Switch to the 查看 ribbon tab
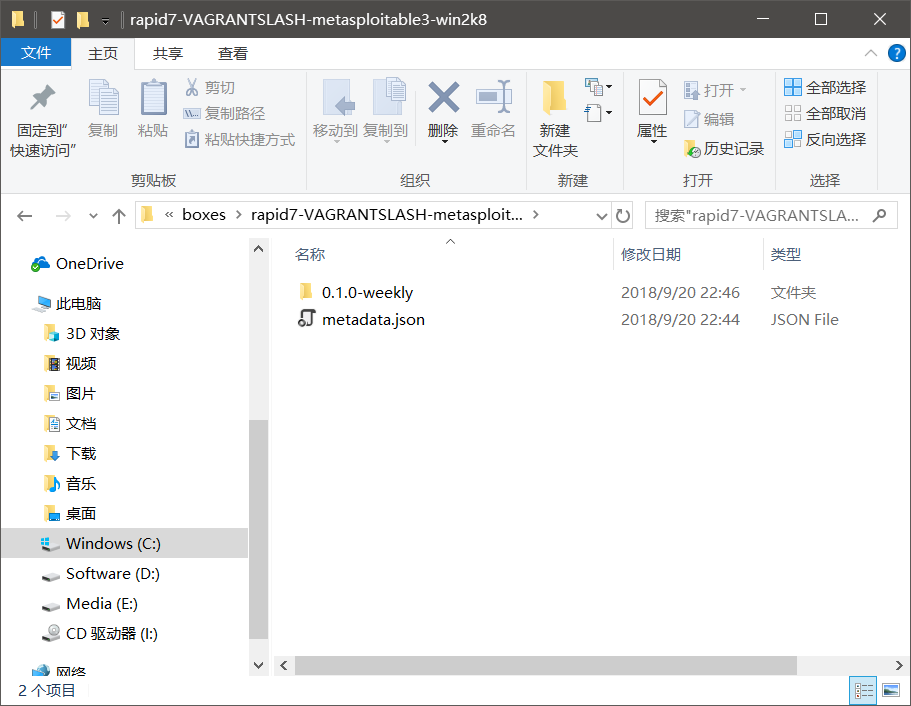 click(232, 53)
